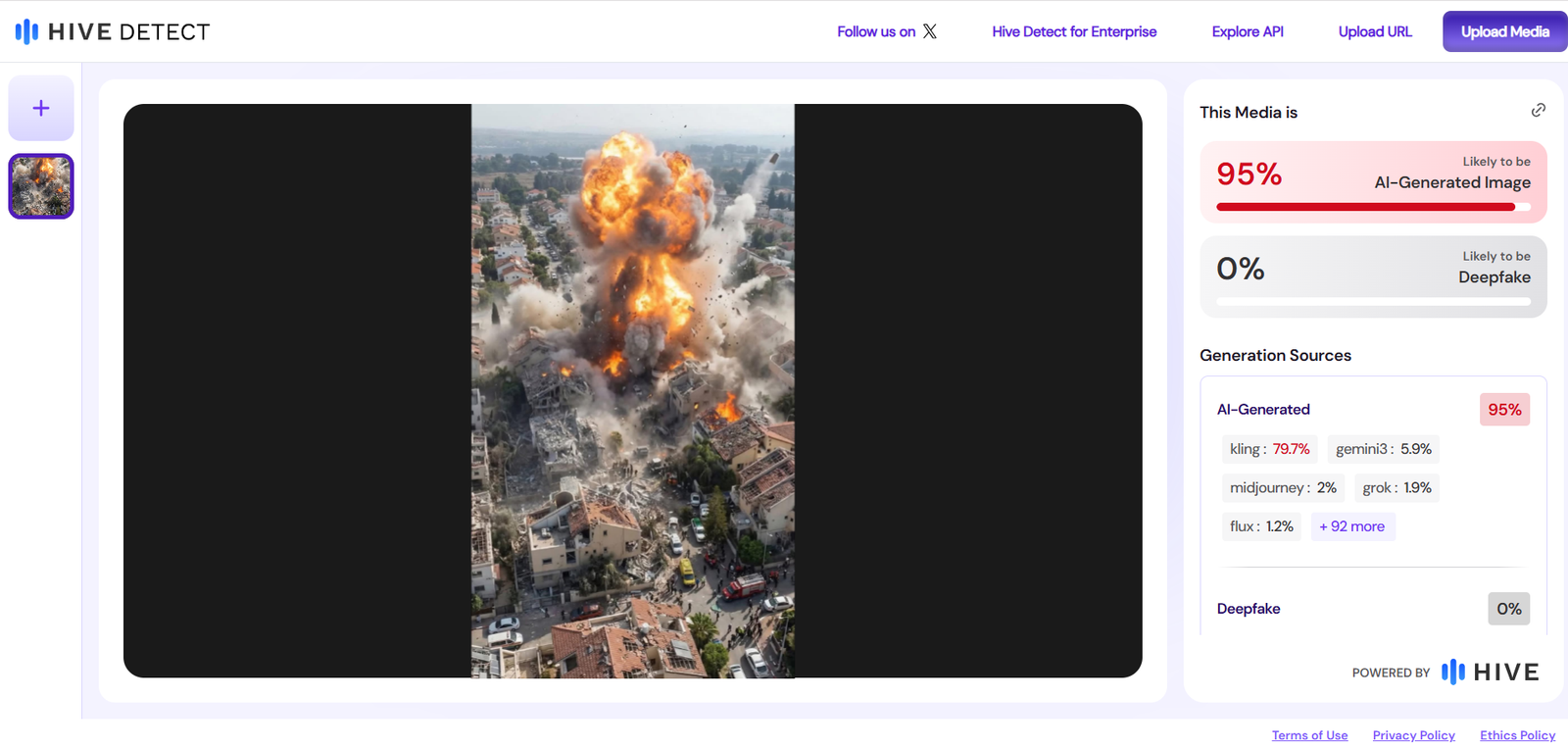The image size is (1568, 748).
Task: Click the Powered by Hive logo
Action: point(1490,672)
